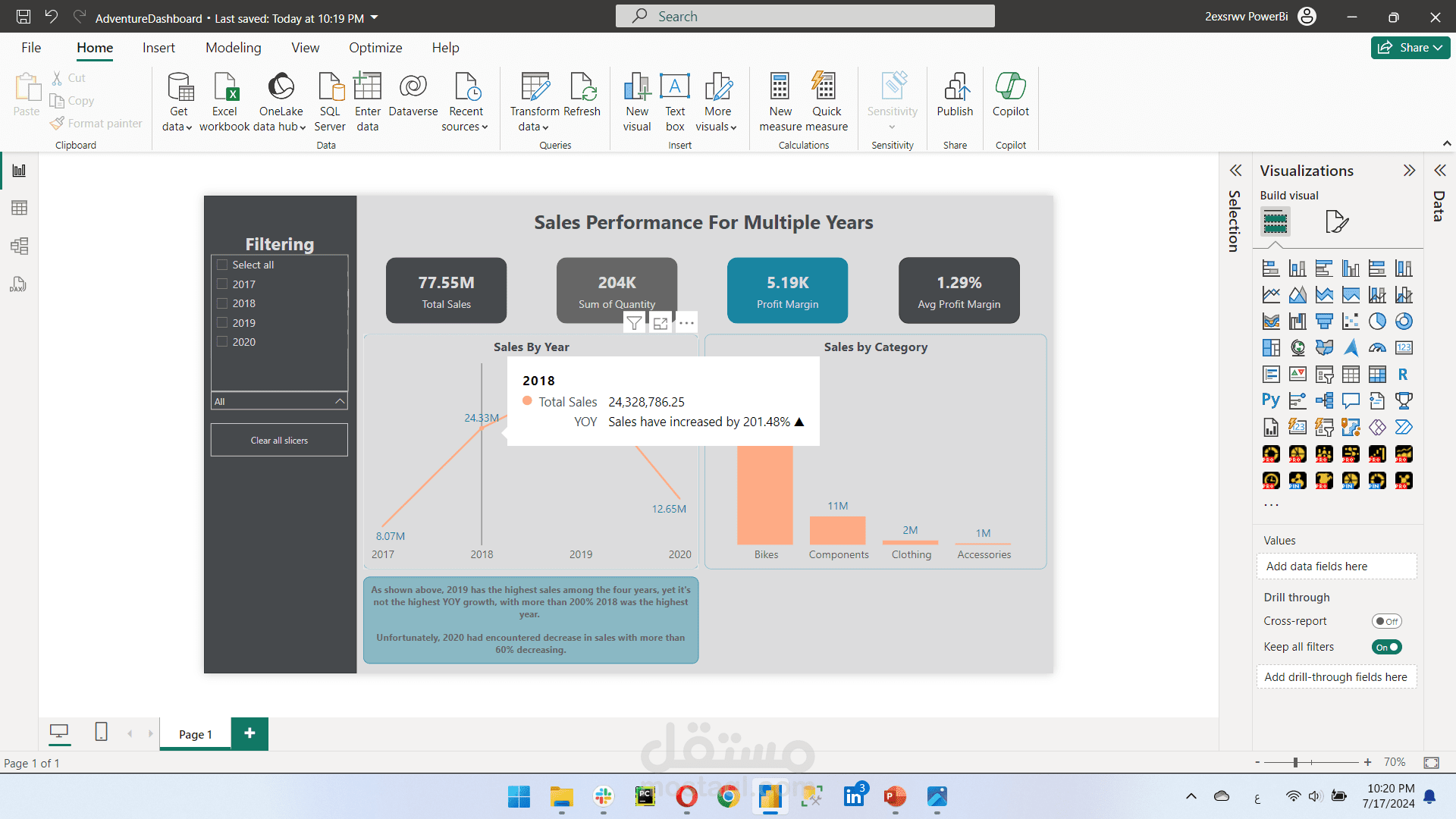
Task: Expand the Selection pane
Action: tap(1235, 171)
